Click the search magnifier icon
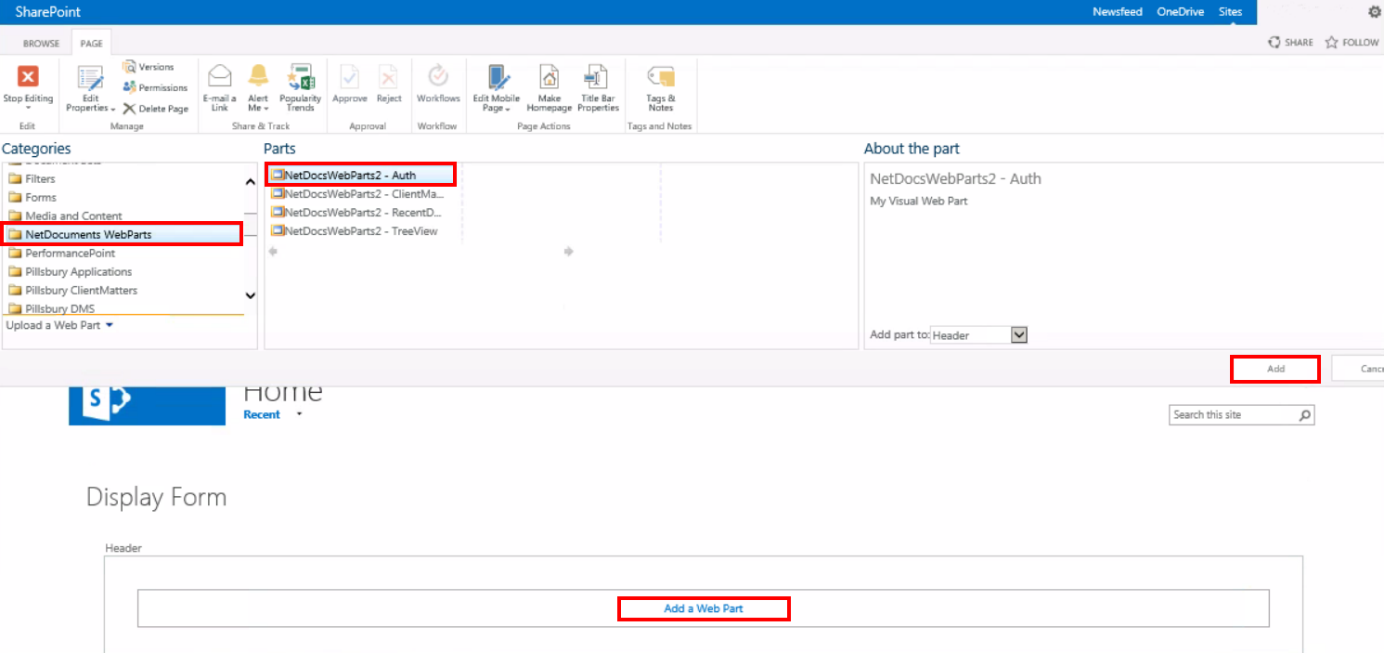Screen dimensions: 1384x653 [x=1304, y=415]
